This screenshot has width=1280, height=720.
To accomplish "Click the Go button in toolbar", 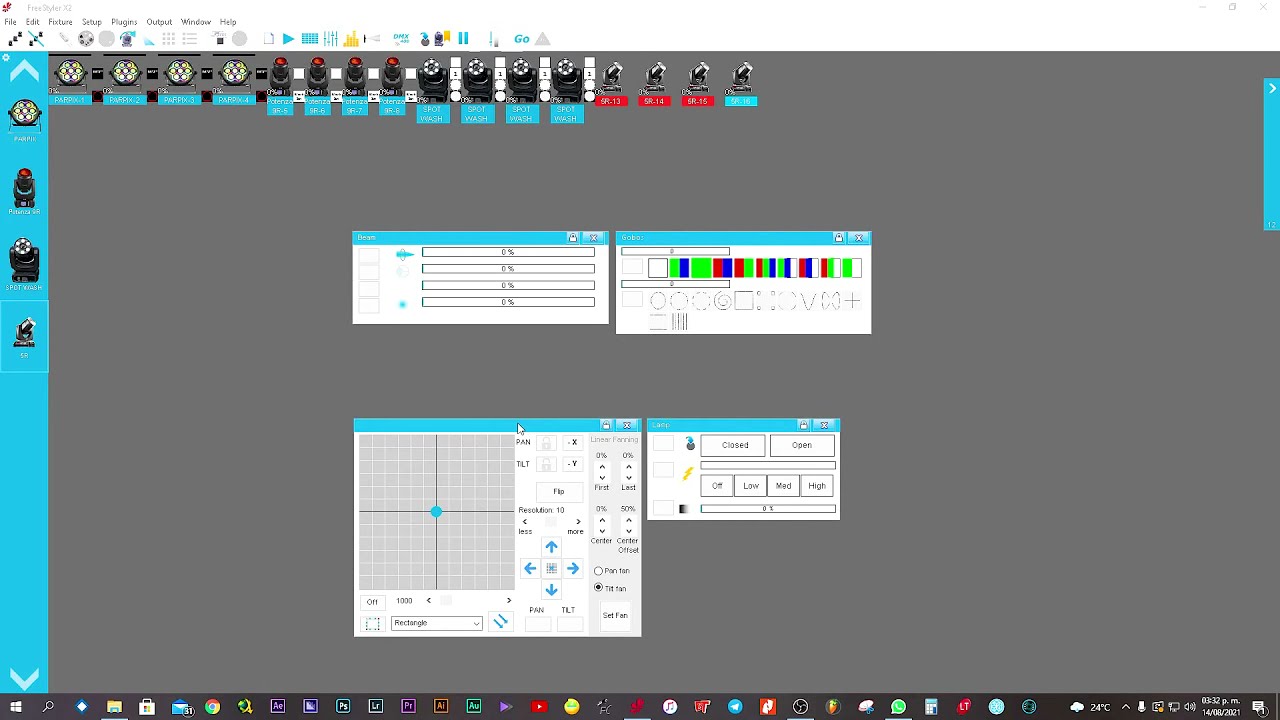I will click(522, 39).
